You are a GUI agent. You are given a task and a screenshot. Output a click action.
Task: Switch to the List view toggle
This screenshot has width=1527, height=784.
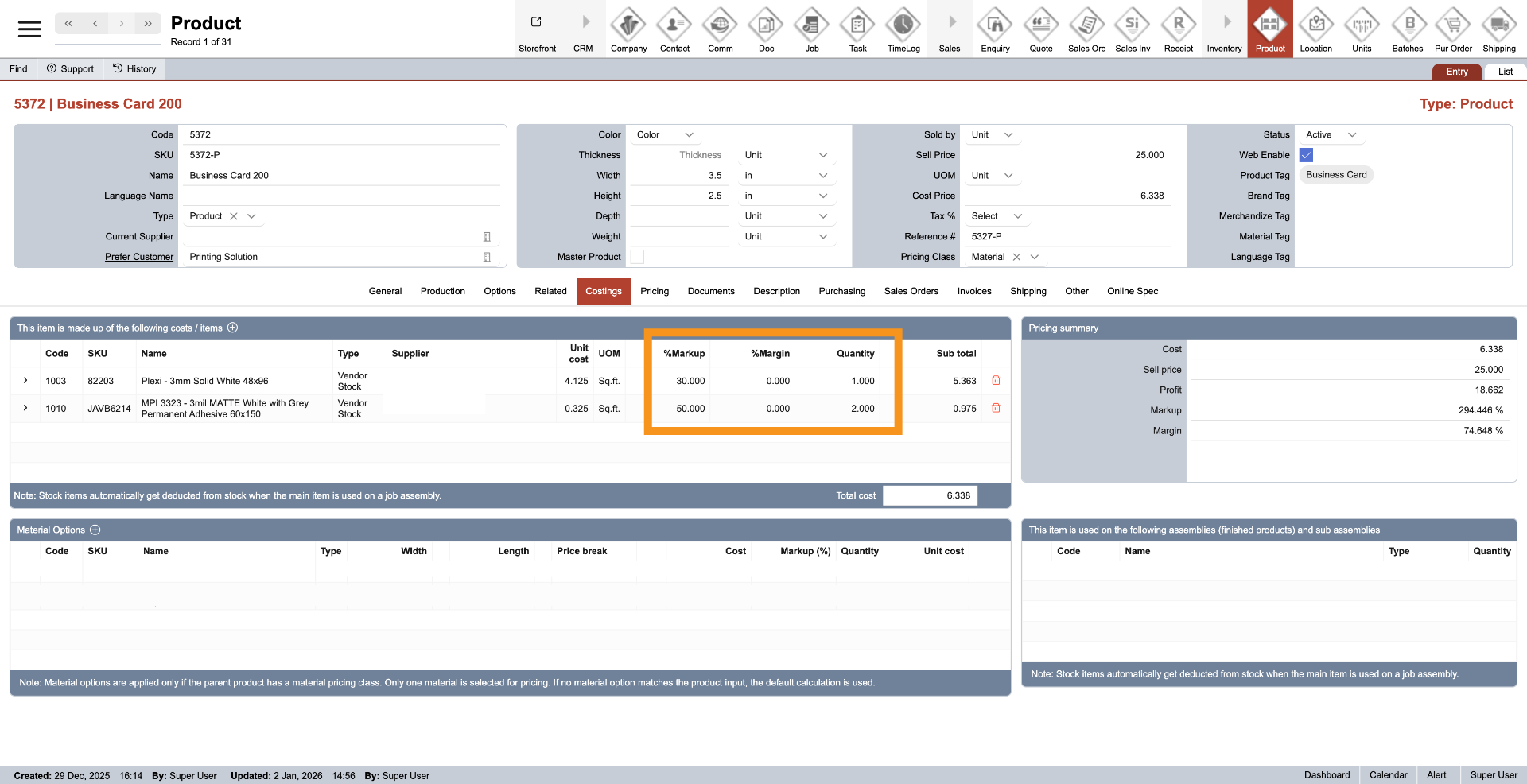pos(1505,72)
